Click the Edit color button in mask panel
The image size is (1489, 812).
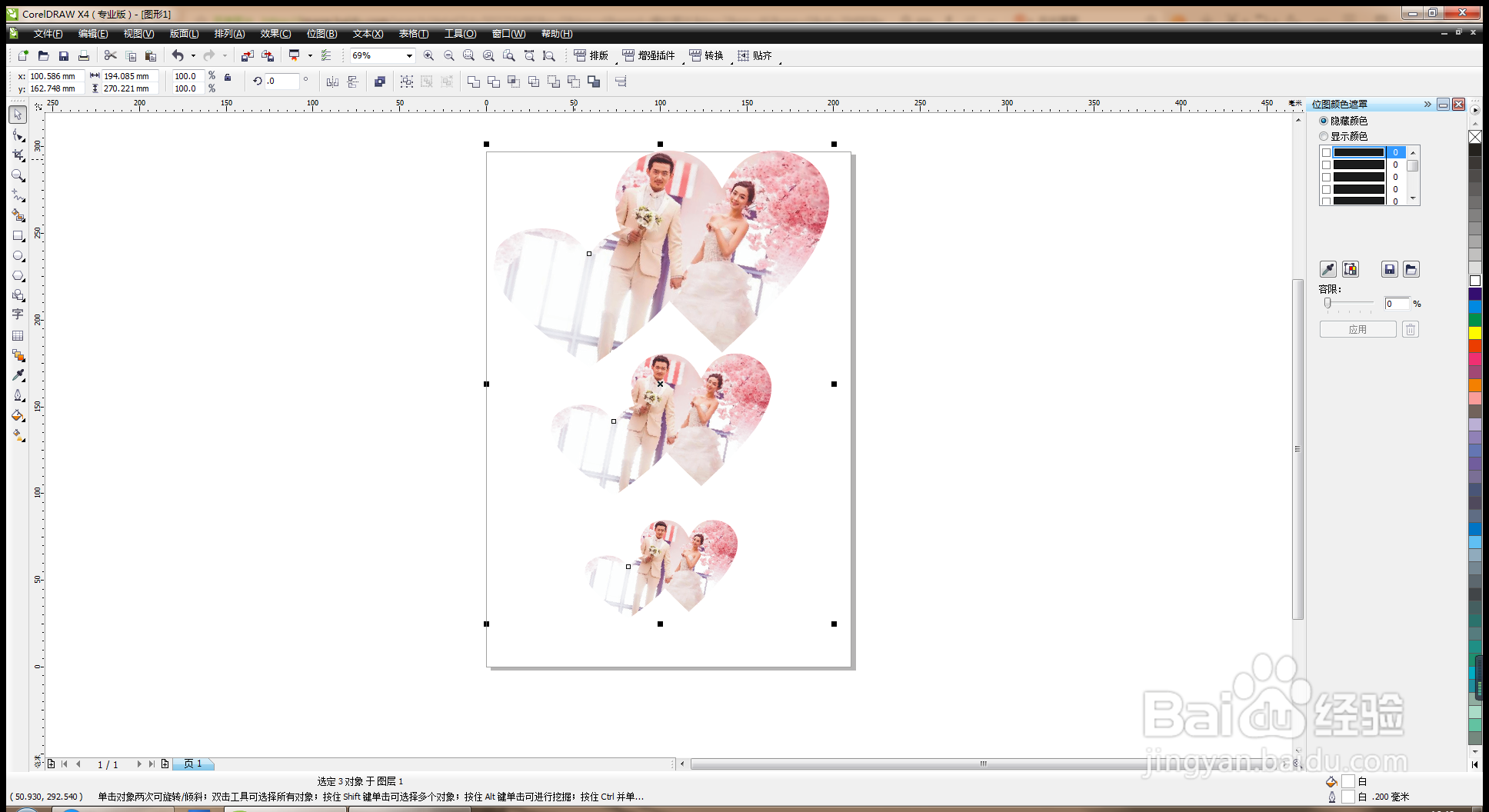click(1351, 269)
